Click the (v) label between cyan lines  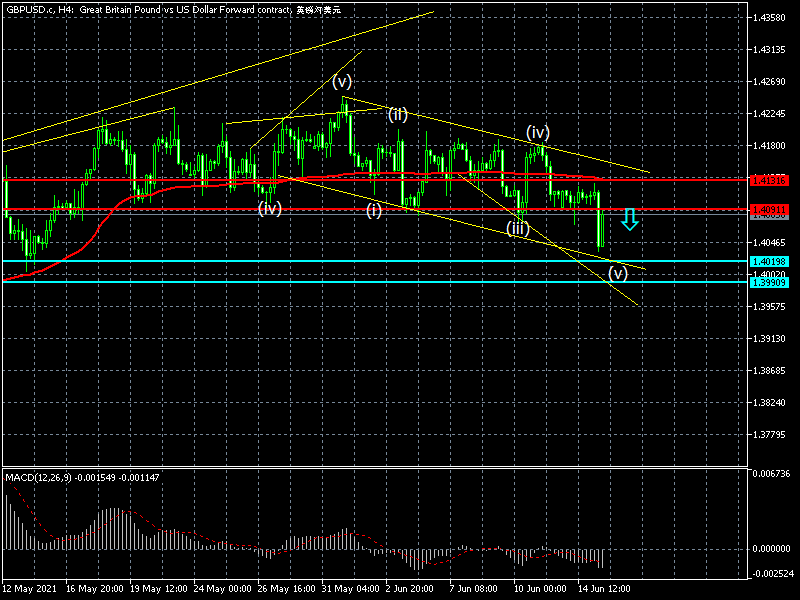[x=618, y=273]
